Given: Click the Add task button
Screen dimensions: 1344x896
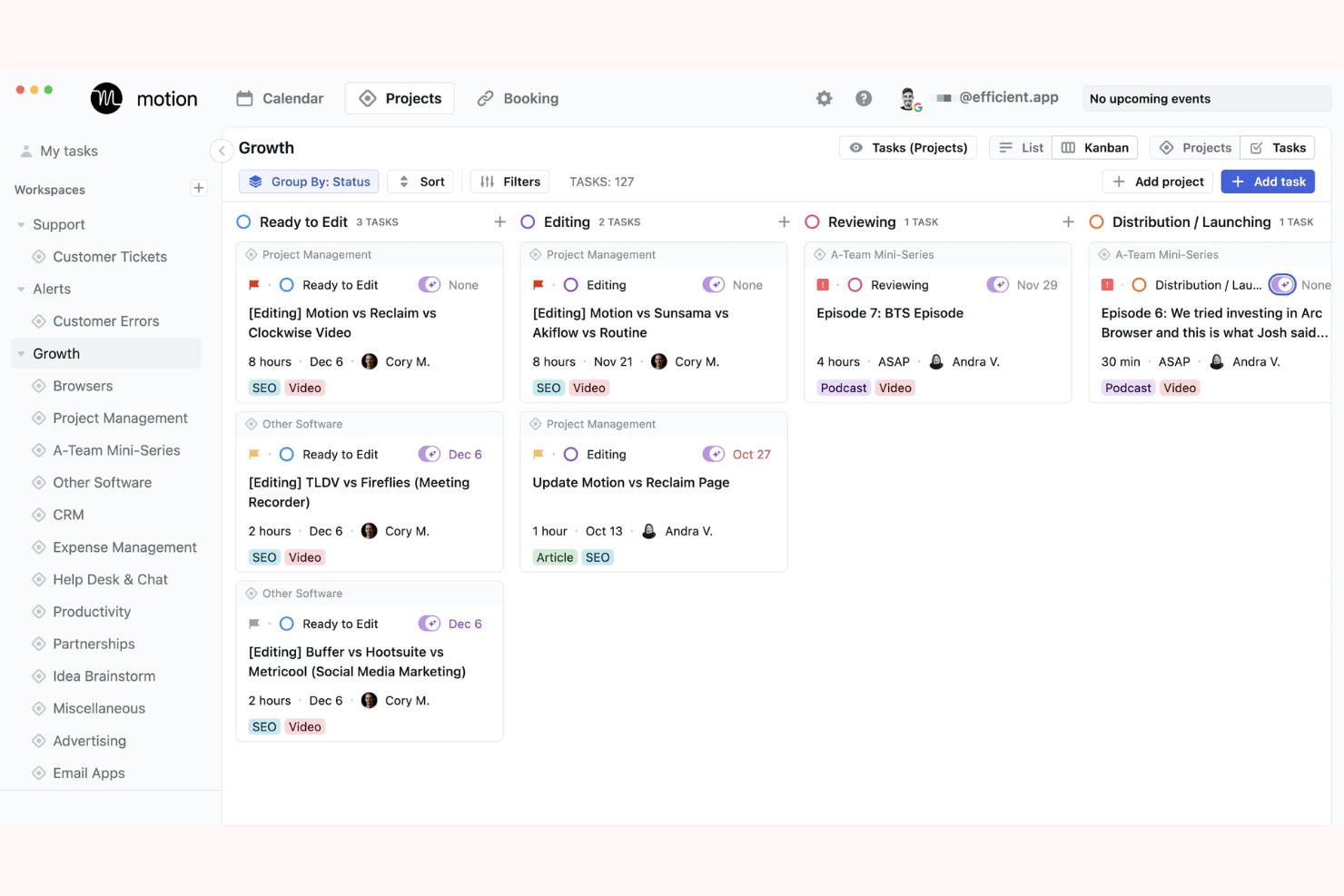Looking at the screenshot, I should pos(1268,182).
